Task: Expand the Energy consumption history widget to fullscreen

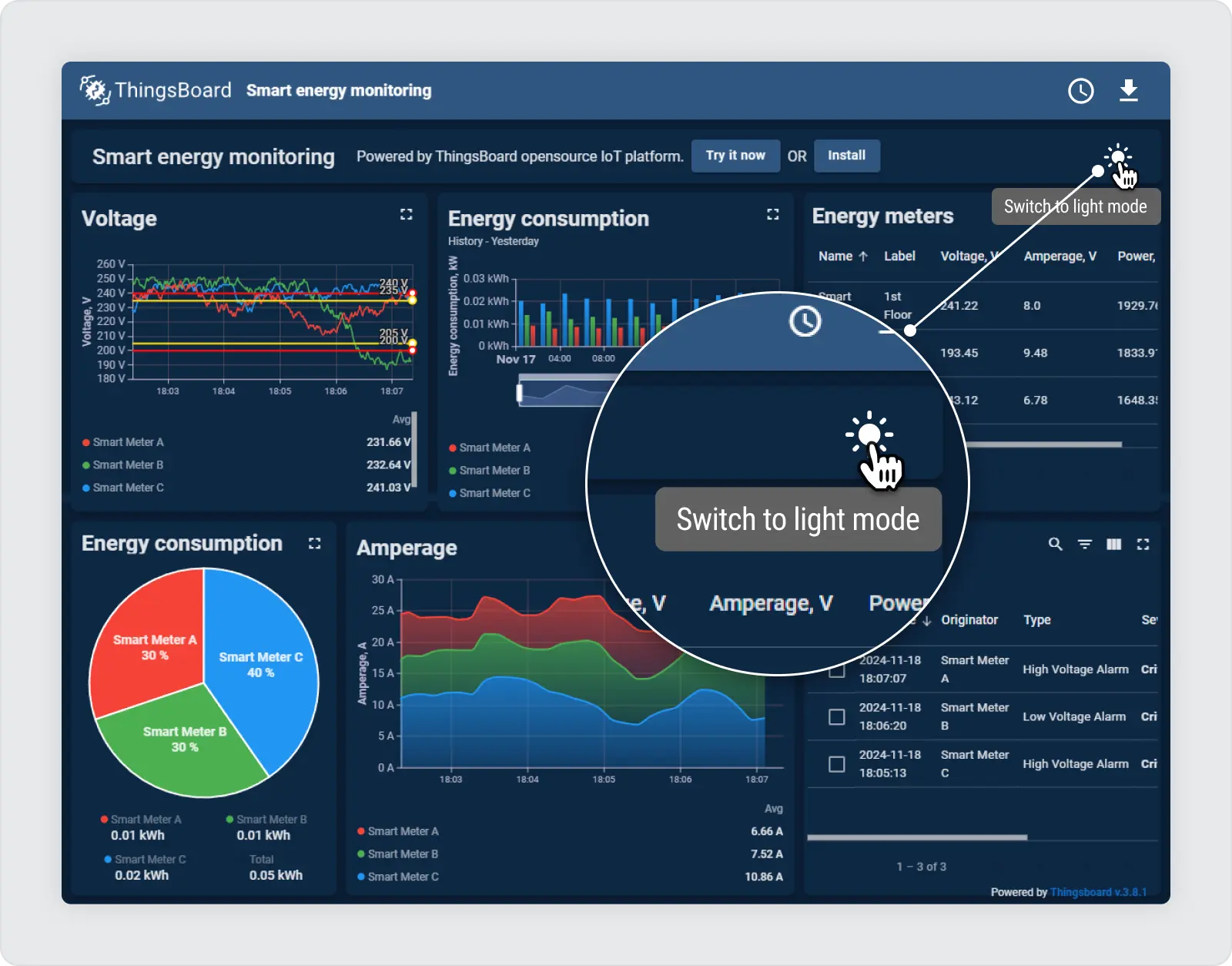Action: [x=772, y=214]
